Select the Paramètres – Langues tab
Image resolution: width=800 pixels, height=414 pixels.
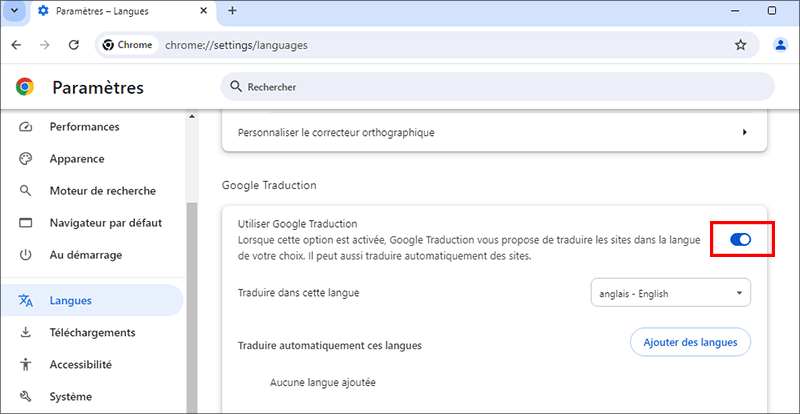click(123, 11)
